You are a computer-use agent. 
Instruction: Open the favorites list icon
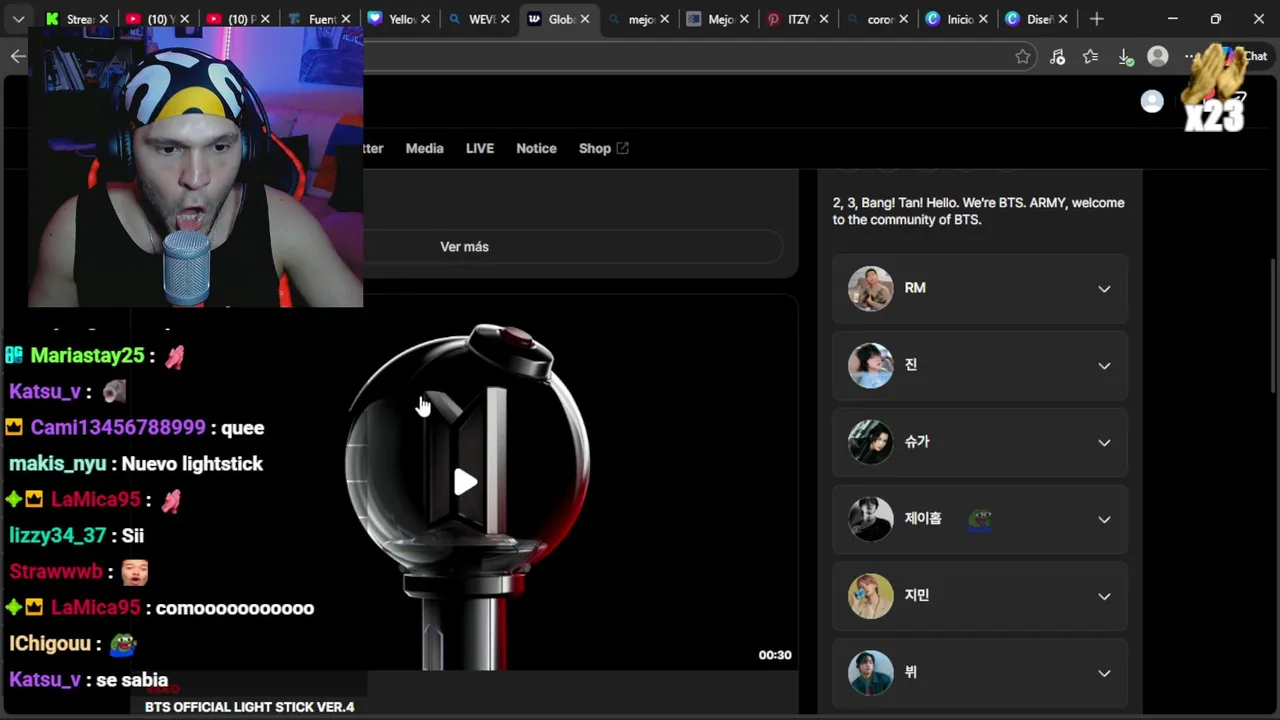point(1091,57)
